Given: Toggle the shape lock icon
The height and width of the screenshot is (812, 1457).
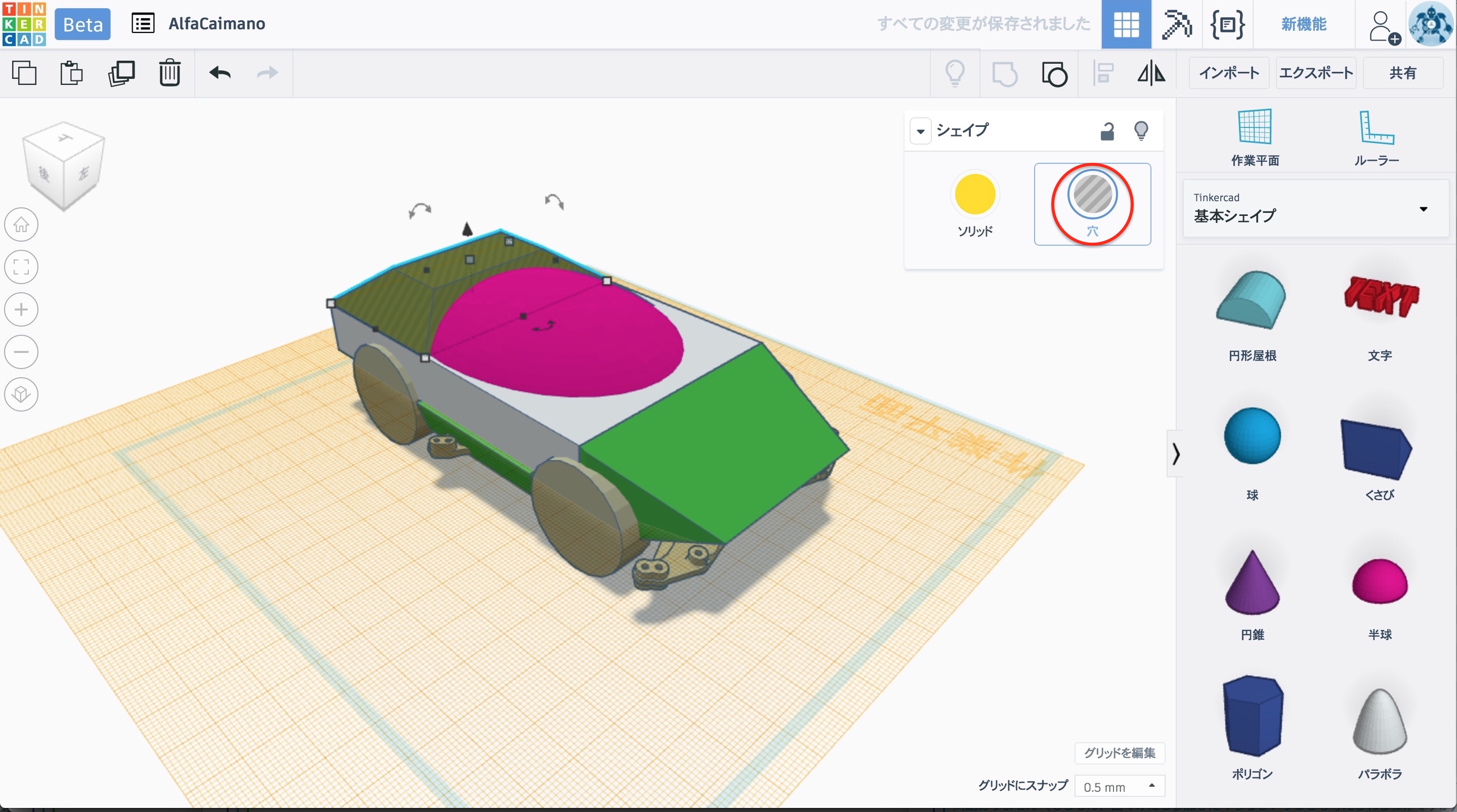Looking at the screenshot, I should 1107,131.
